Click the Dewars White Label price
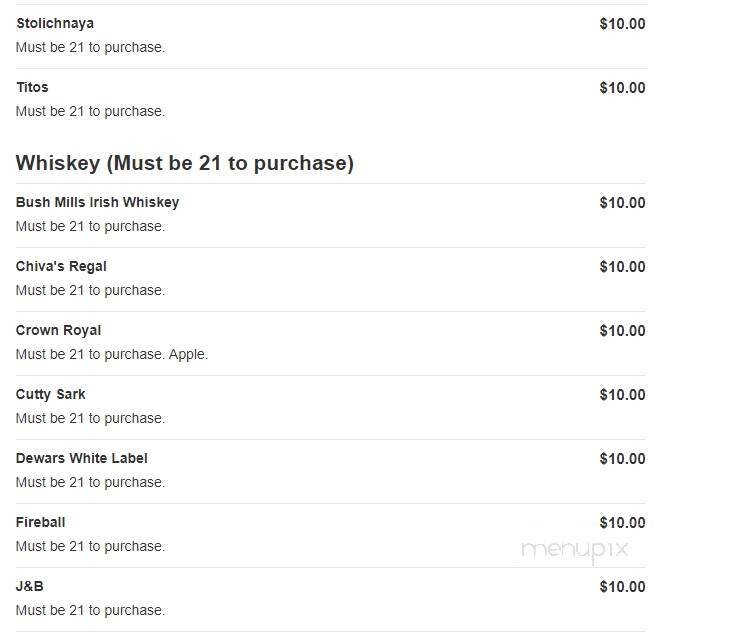The image size is (754, 632). (622, 458)
